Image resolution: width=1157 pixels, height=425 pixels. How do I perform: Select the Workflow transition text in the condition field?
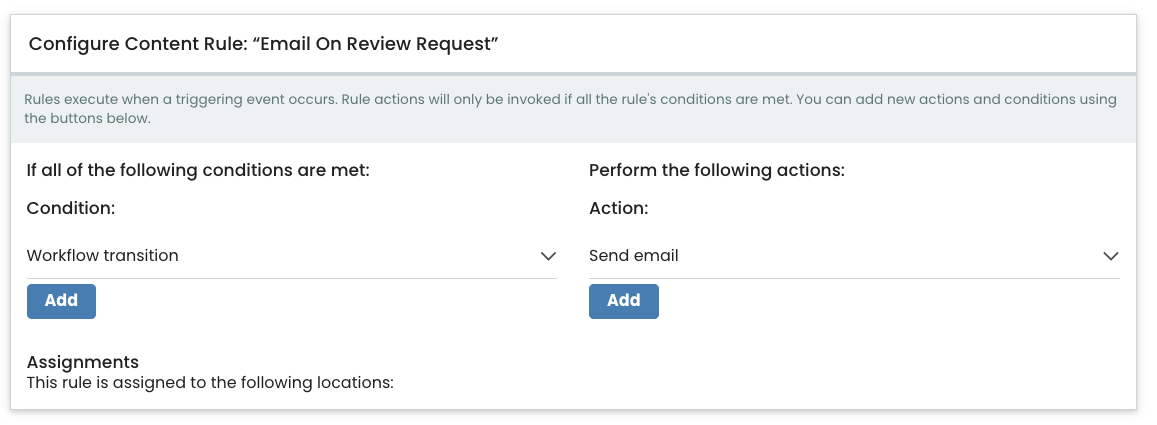(103, 256)
